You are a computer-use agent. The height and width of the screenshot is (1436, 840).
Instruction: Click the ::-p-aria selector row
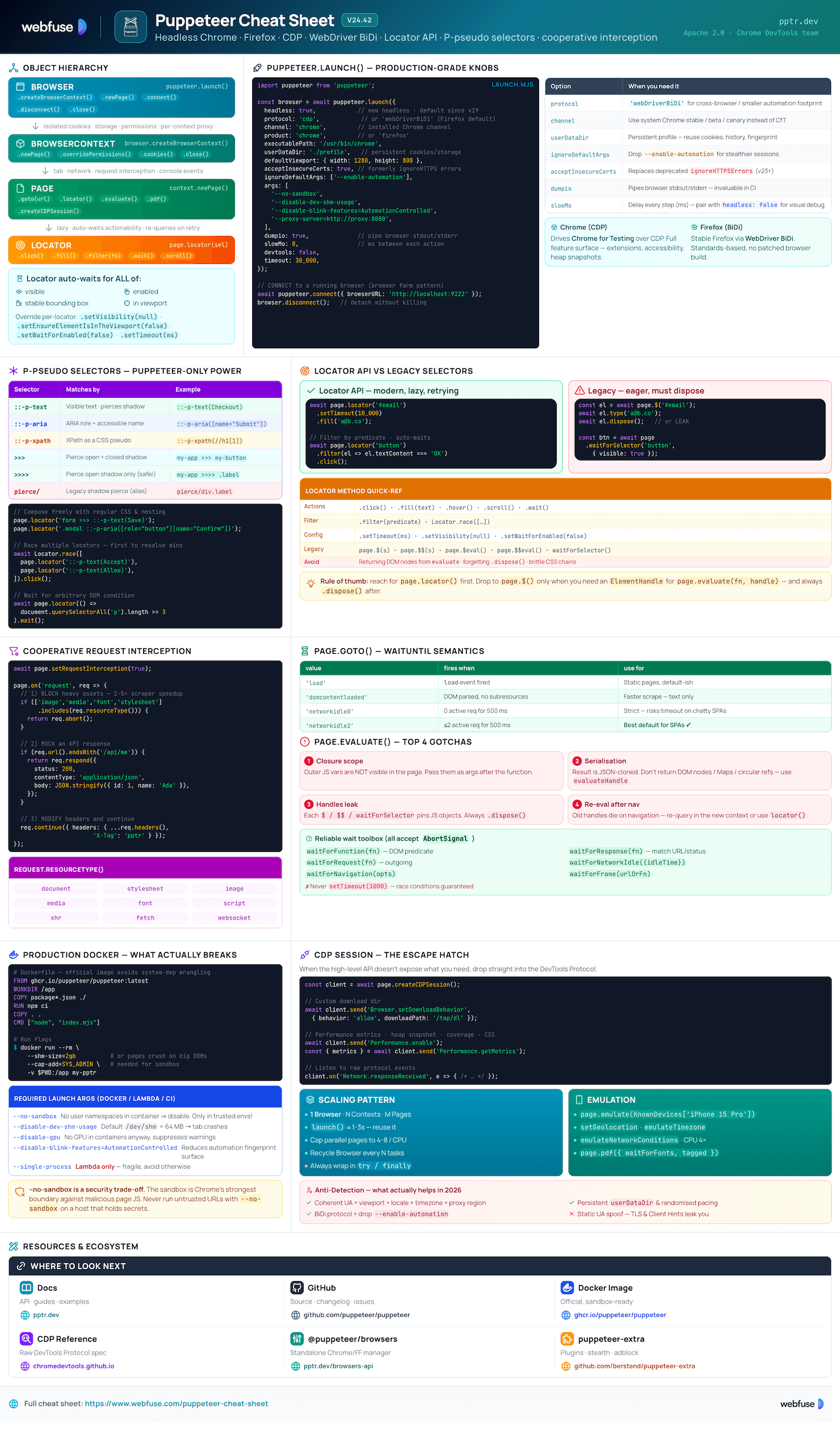tap(145, 423)
